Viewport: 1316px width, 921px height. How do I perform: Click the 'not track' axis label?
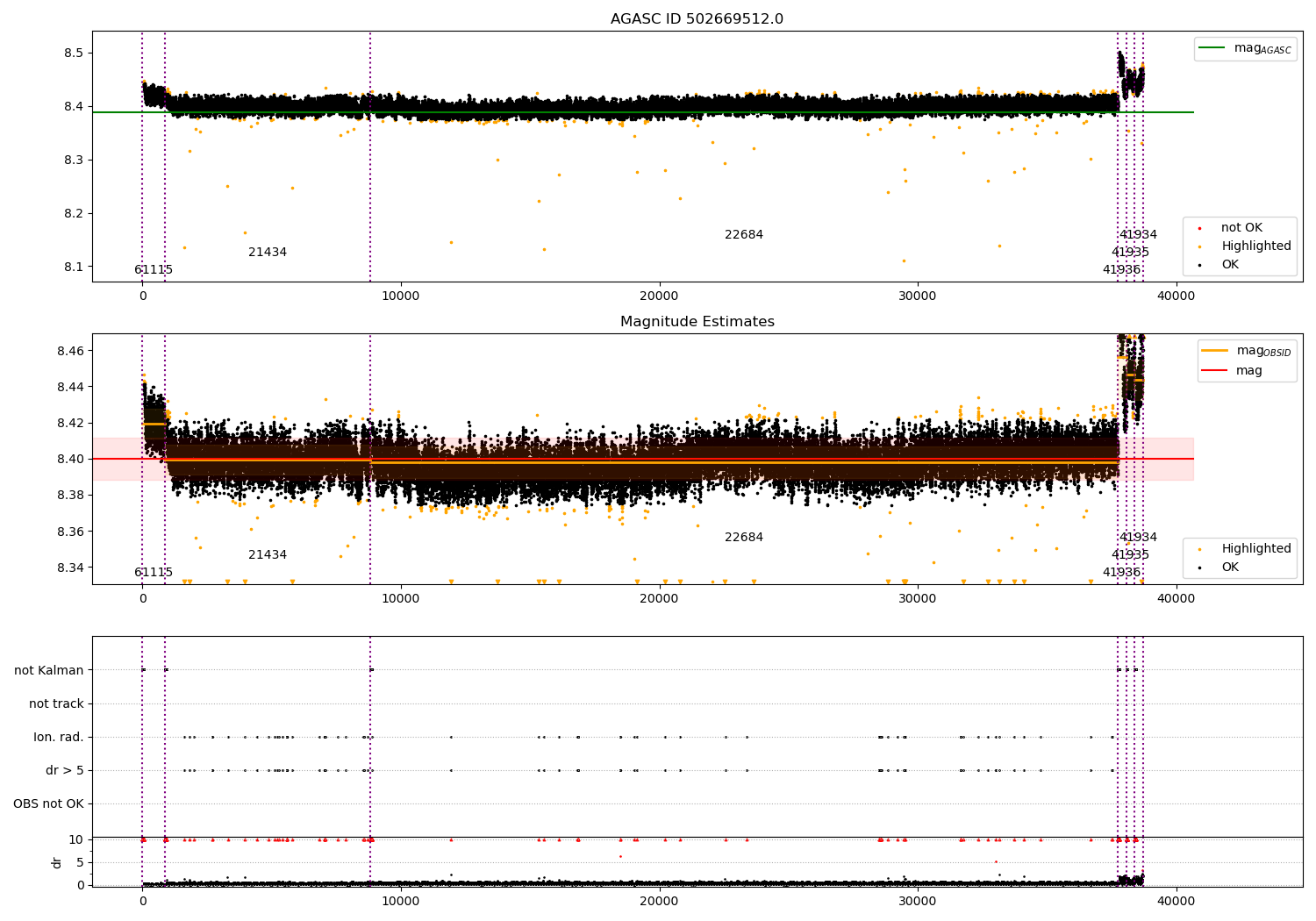click(57, 704)
